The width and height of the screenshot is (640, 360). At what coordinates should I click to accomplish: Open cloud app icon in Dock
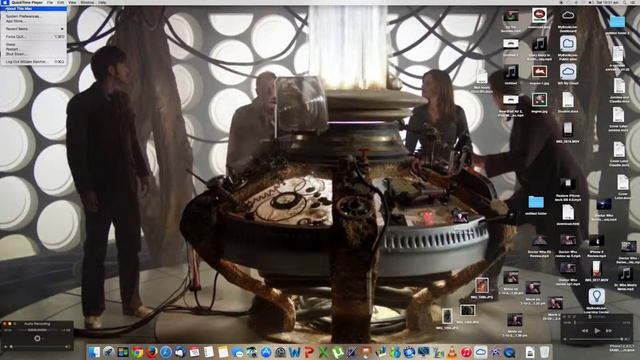[481, 352]
